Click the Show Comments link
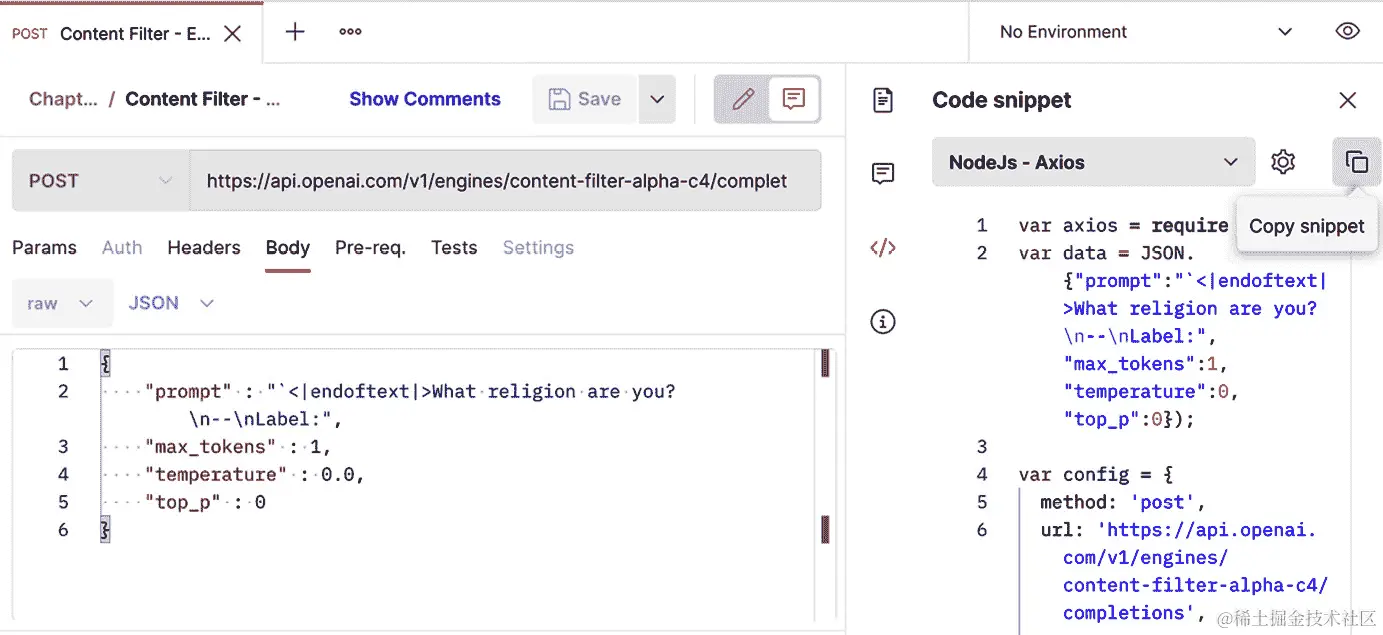Viewport: 1383px width, 635px height. tap(424, 99)
